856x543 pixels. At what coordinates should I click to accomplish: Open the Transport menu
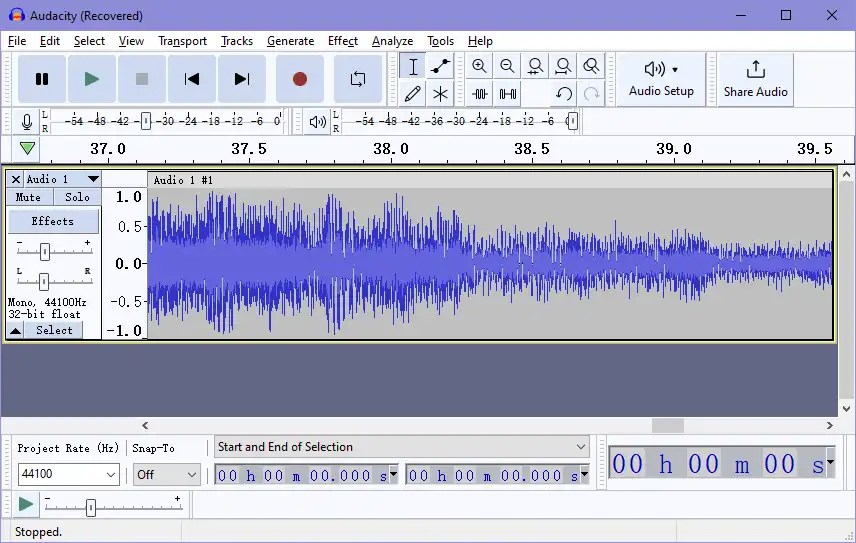[182, 41]
